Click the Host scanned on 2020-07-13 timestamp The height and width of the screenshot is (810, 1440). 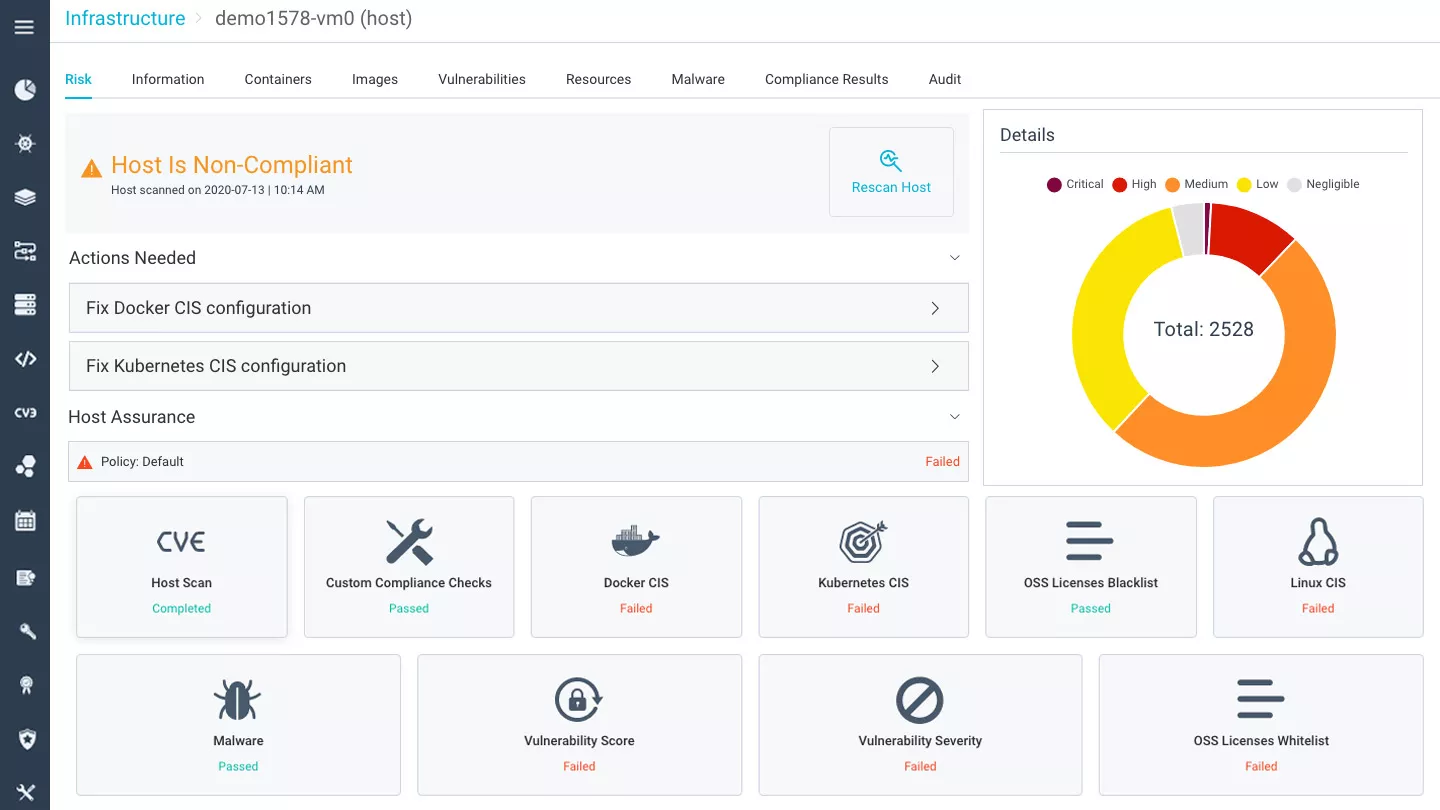tap(217, 190)
